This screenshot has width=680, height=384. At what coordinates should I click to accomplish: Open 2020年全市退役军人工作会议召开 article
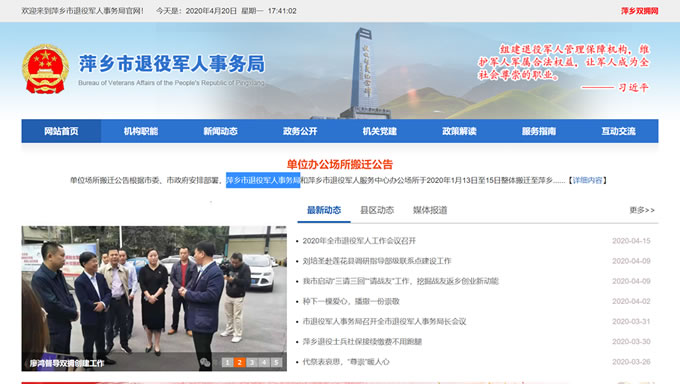pos(359,241)
